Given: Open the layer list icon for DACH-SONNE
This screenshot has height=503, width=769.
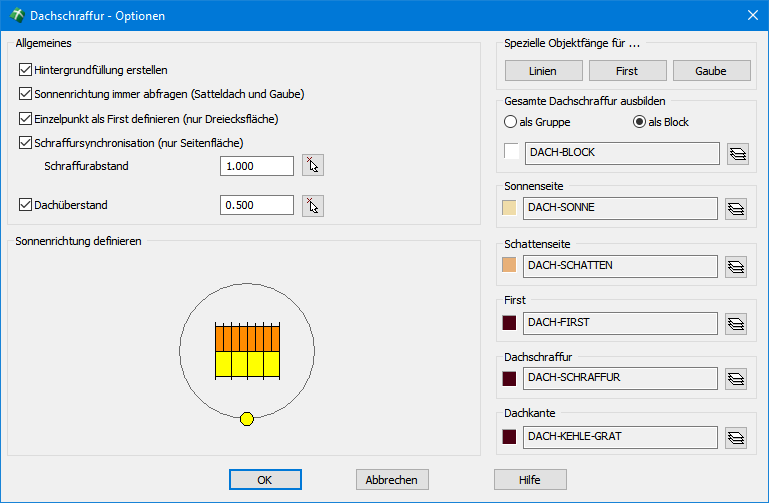Looking at the screenshot, I should click(738, 209).
